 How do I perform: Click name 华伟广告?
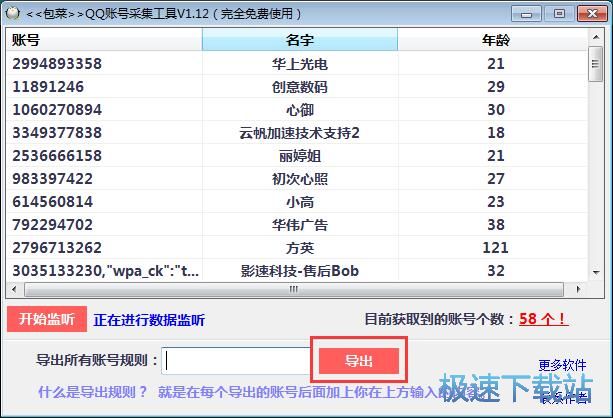pyautogui.click(x=300, y=225)
